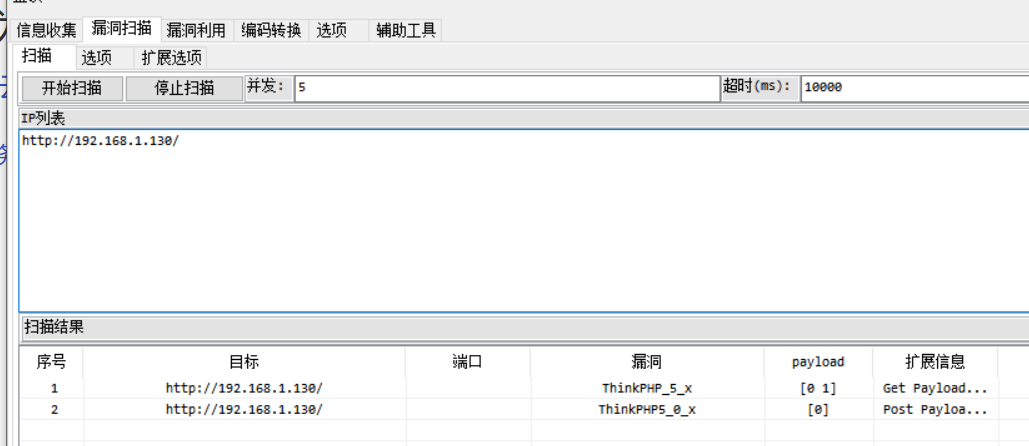This screenshot has width=1029, height=446.
Task: Select the ThinkPHP_5_x vulnerability cell
Action: click(646, 388)
